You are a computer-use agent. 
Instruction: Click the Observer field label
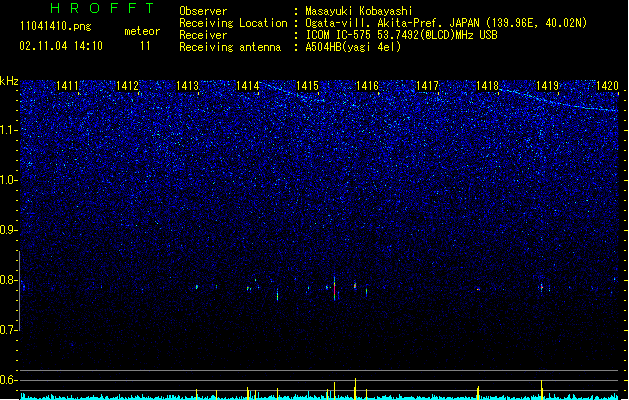click(x=203, y=11)
